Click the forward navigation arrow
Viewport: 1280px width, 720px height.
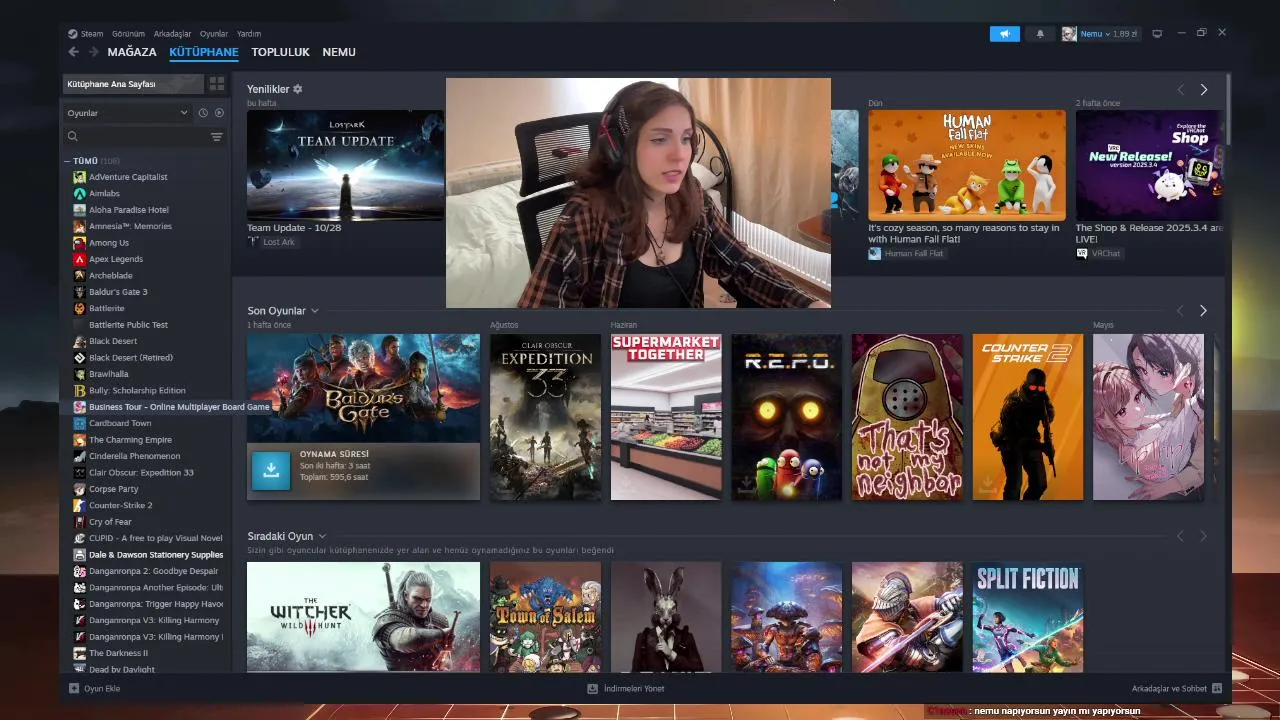click(94, 52)
